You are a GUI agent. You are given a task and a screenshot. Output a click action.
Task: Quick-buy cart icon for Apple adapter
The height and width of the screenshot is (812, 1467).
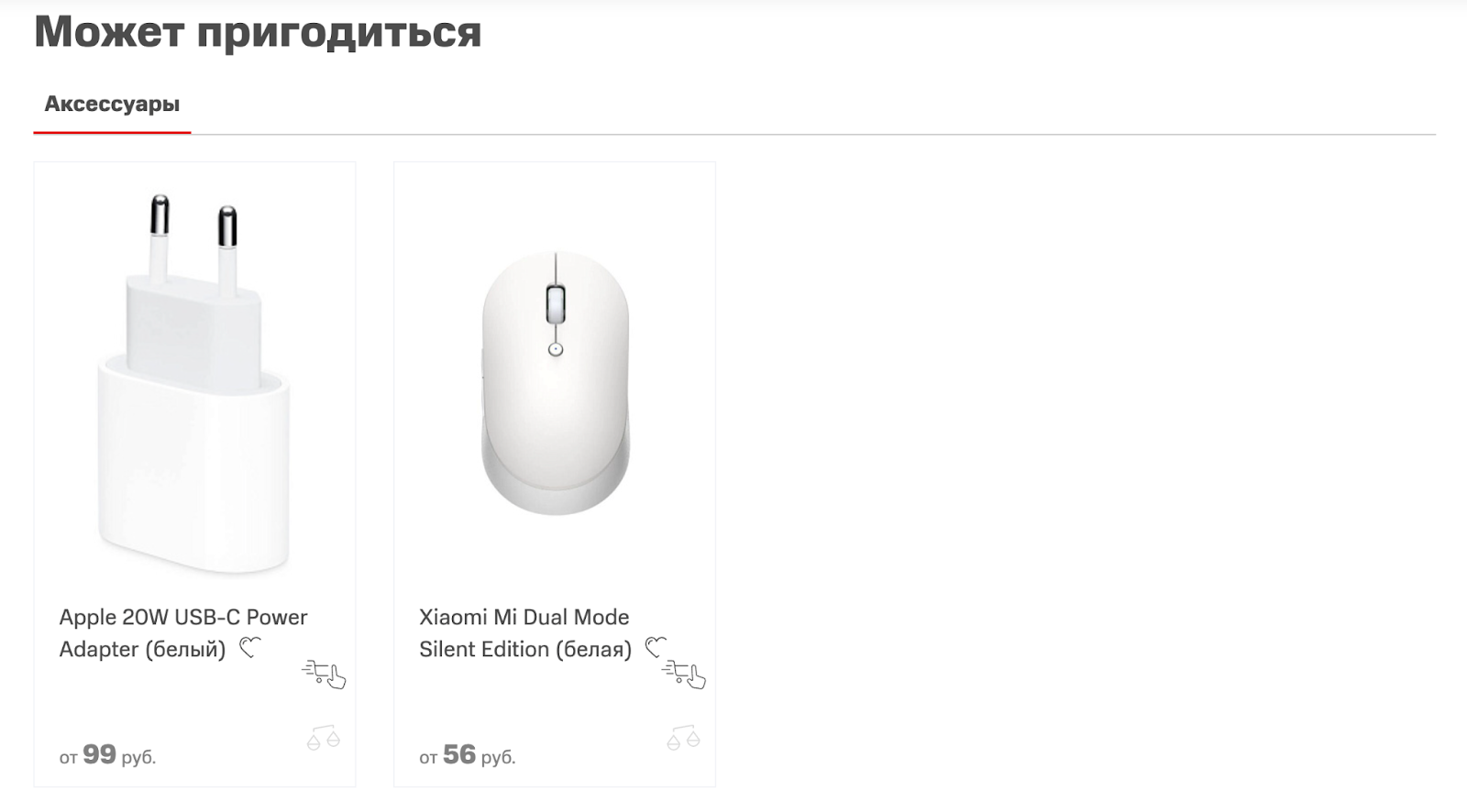coord(324,675)
